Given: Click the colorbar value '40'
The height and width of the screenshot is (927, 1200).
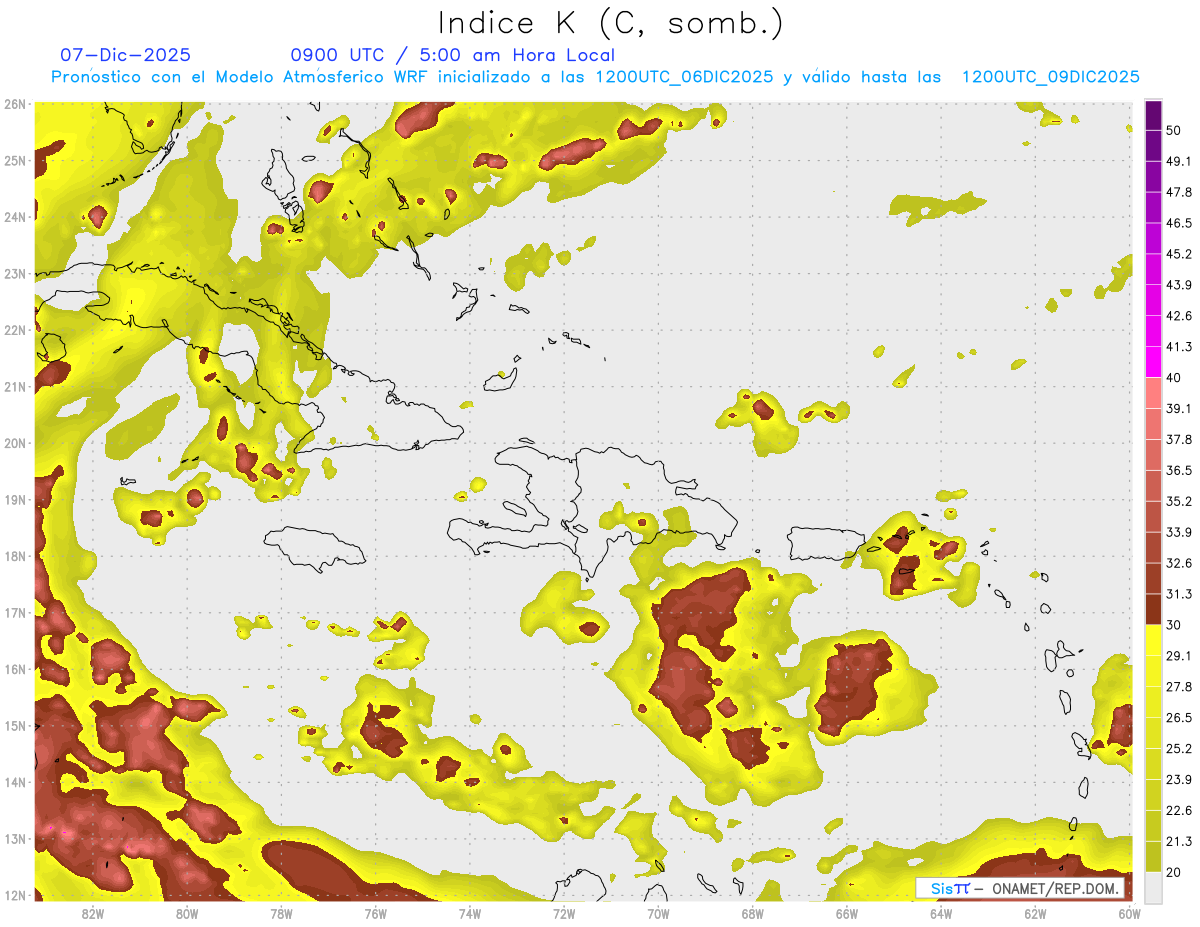Looking at the screenshot, I should [1175, 378].
